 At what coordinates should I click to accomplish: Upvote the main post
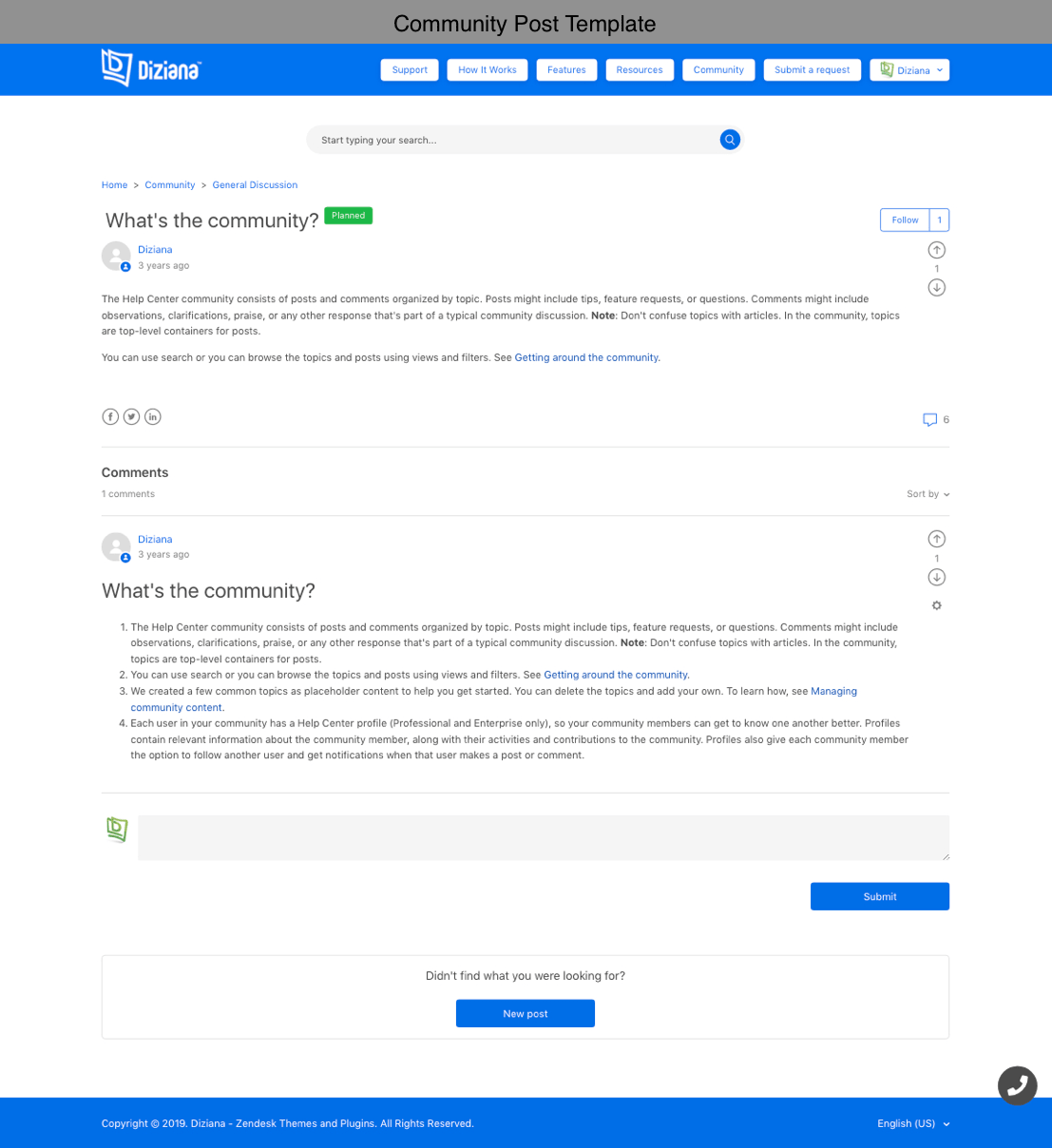tap(936, 250)
